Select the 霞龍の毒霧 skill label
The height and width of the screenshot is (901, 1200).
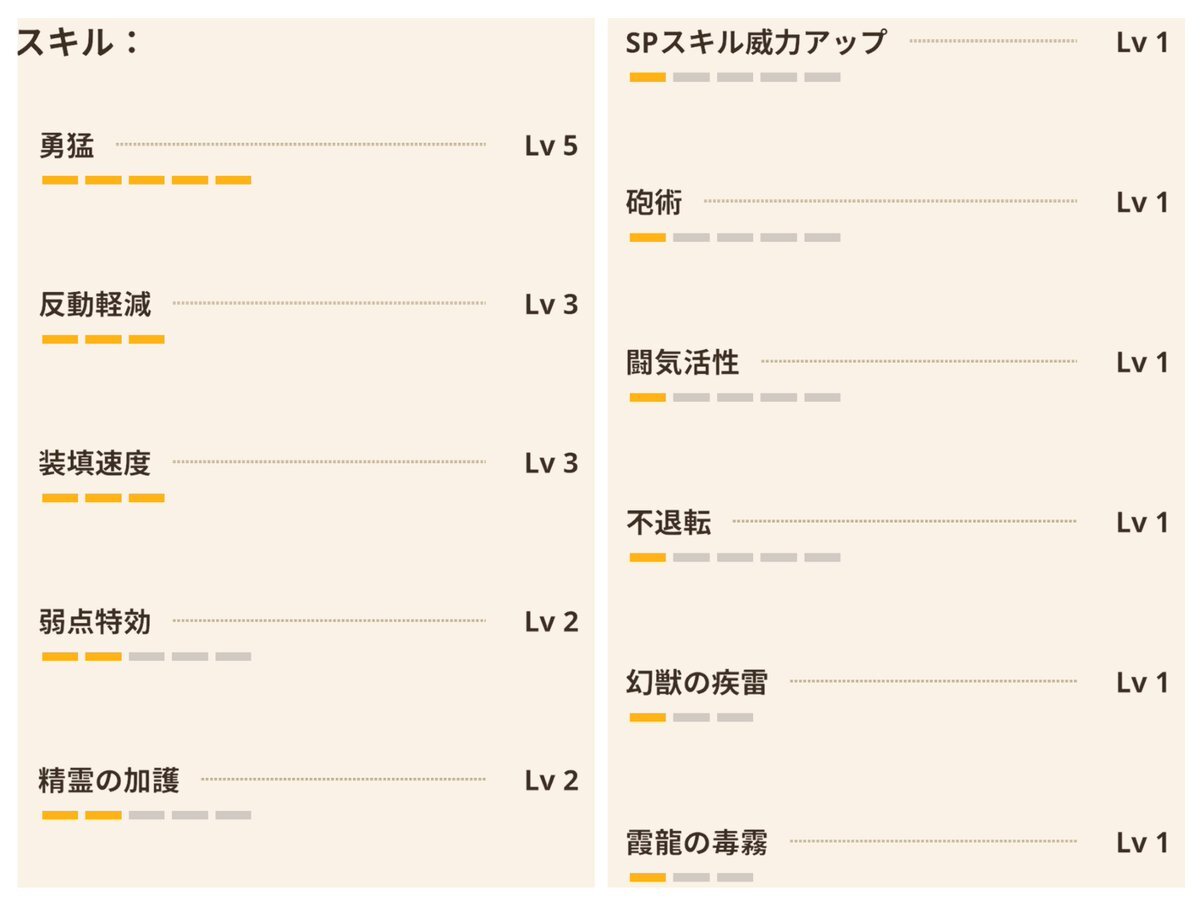697,843
